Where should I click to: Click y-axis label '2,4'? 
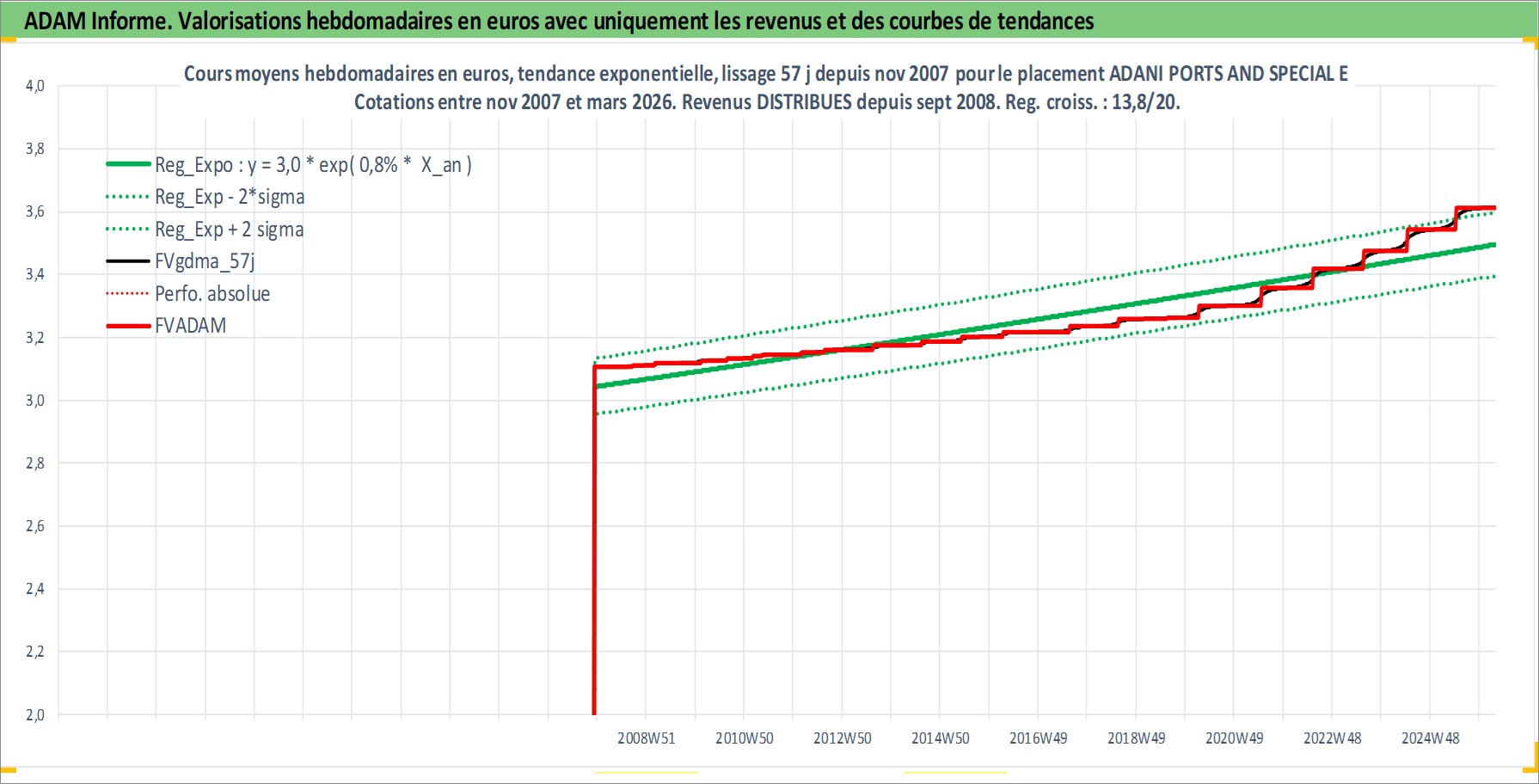(35, 589)
